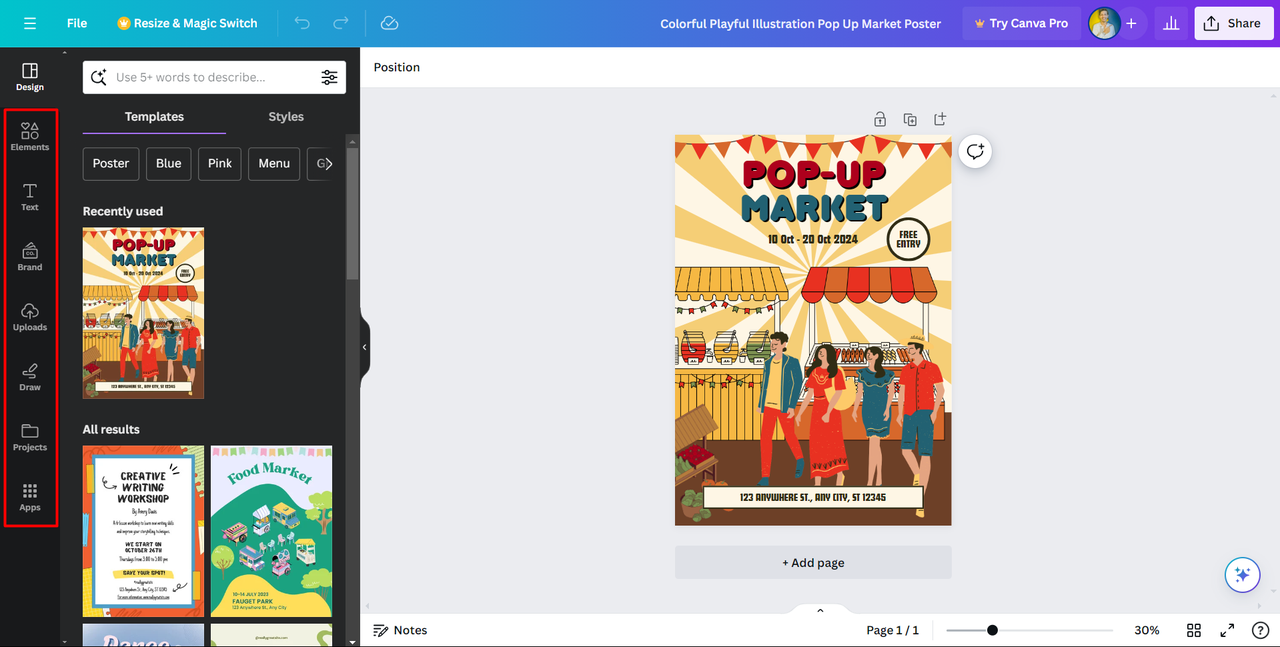1280x647 pixels.
Task: Open the Brand panel
Action: (30, 257)
